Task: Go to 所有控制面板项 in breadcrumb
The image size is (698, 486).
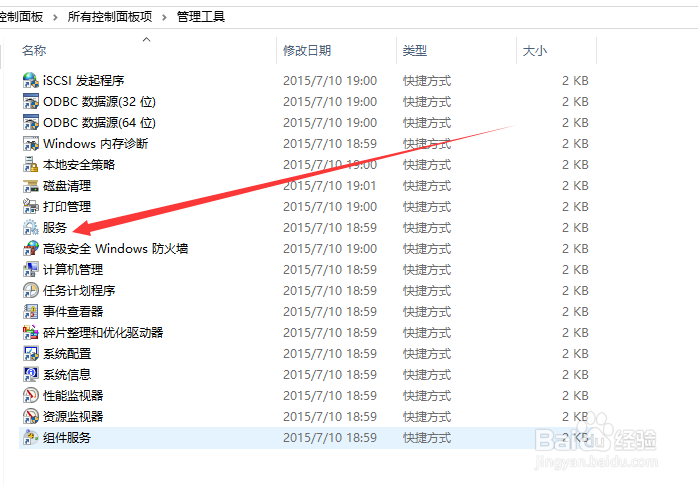Action: click(x=110, y=17)
